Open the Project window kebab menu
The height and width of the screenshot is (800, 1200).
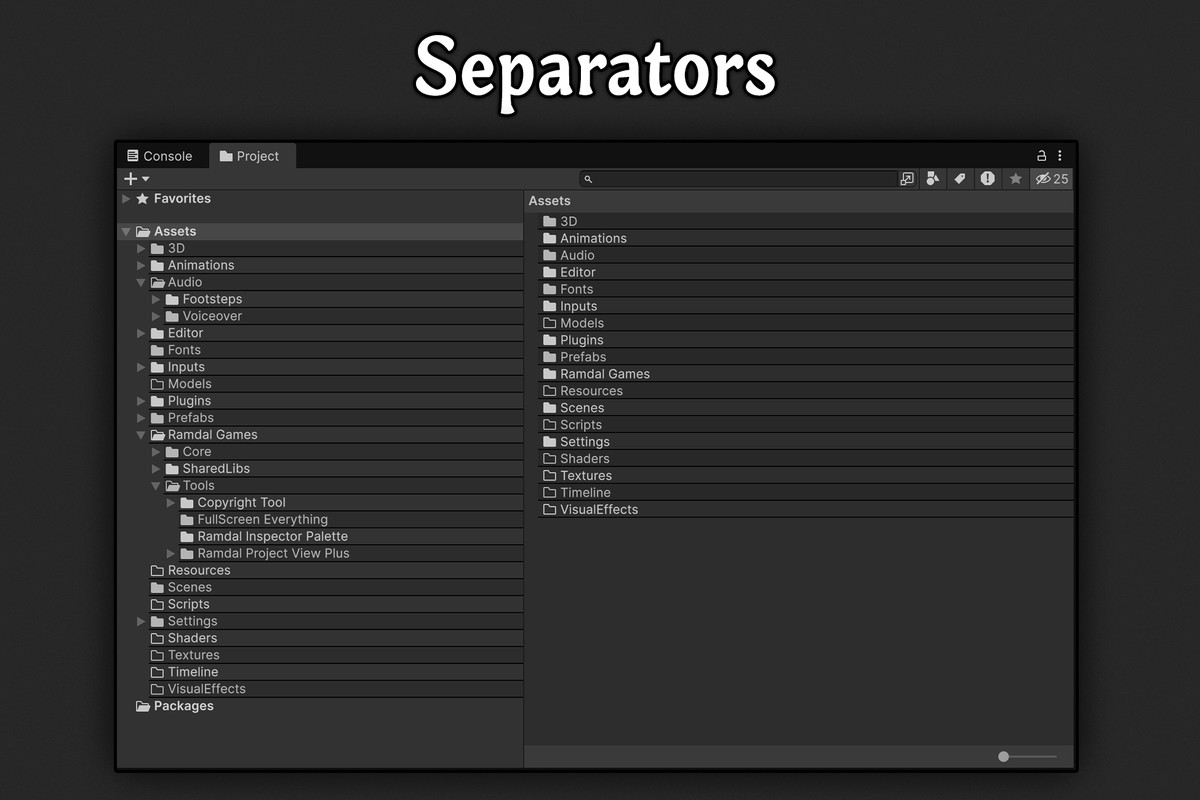coord(1059,155)
